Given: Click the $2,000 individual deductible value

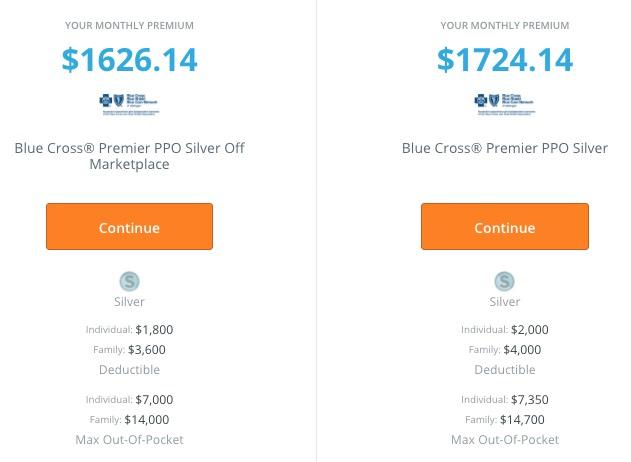Looking at the screenshot, I should 529,329.
